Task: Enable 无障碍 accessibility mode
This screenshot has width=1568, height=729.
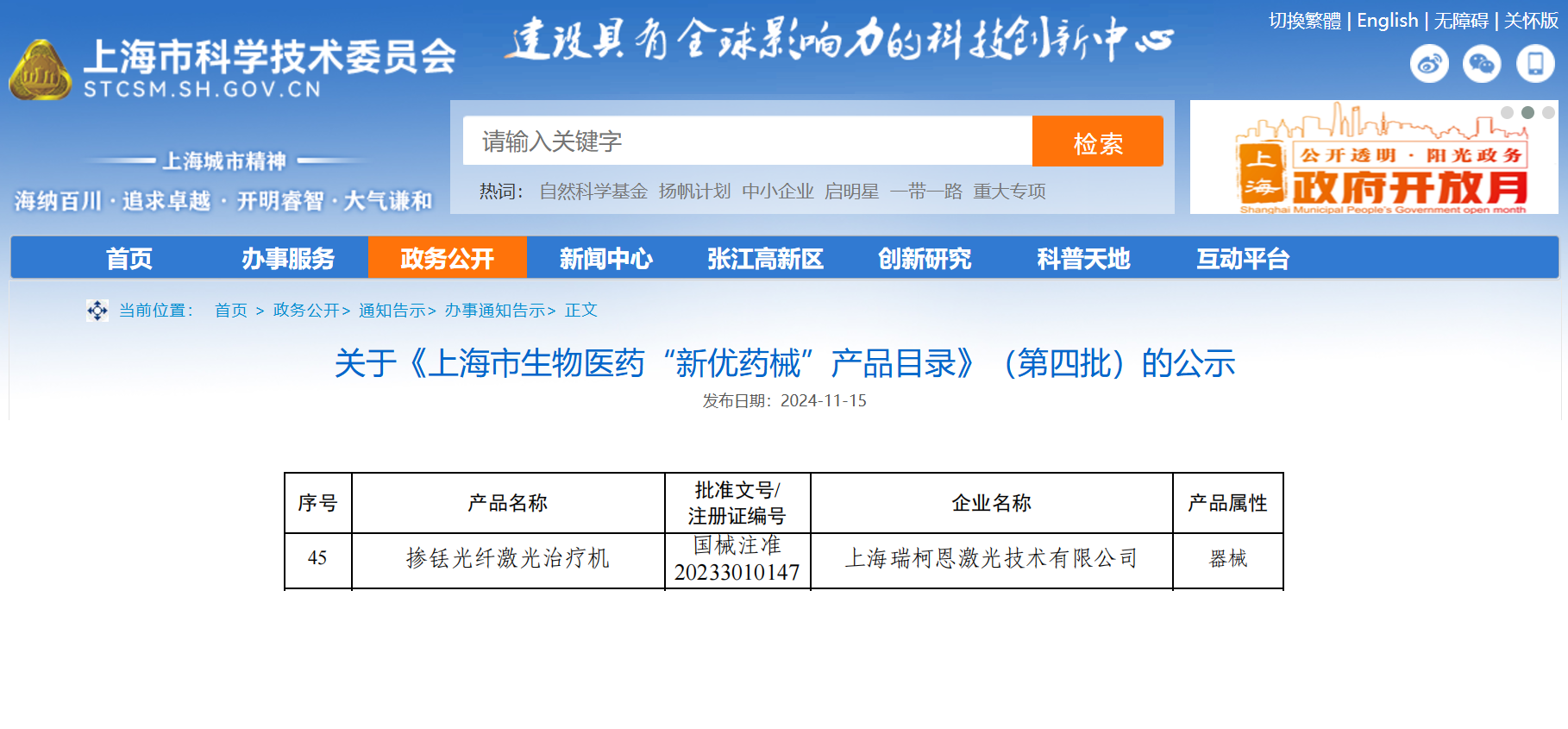Action: (x=1460, y=21)
